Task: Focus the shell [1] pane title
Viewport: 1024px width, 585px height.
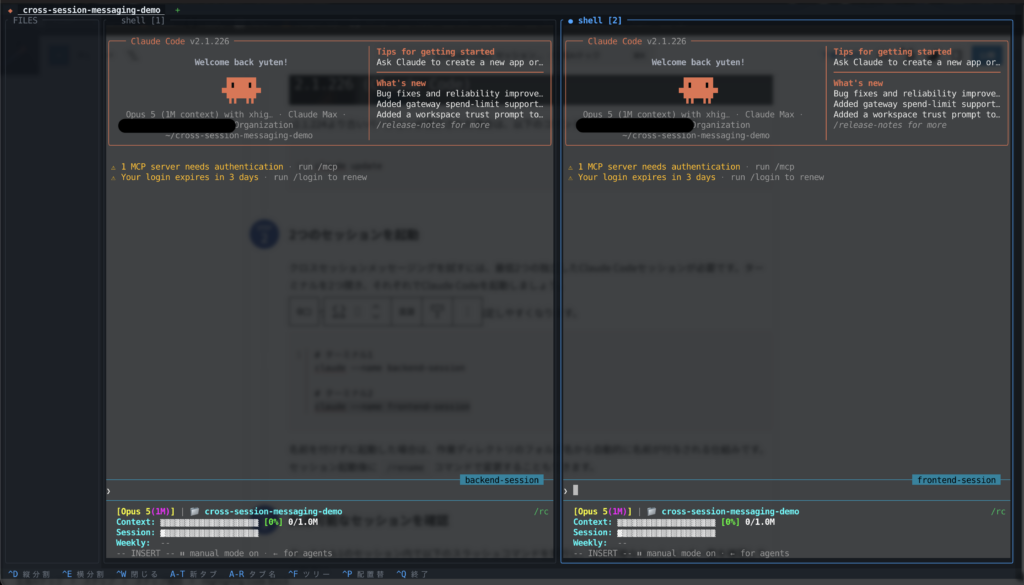Action: pos(143,20)
